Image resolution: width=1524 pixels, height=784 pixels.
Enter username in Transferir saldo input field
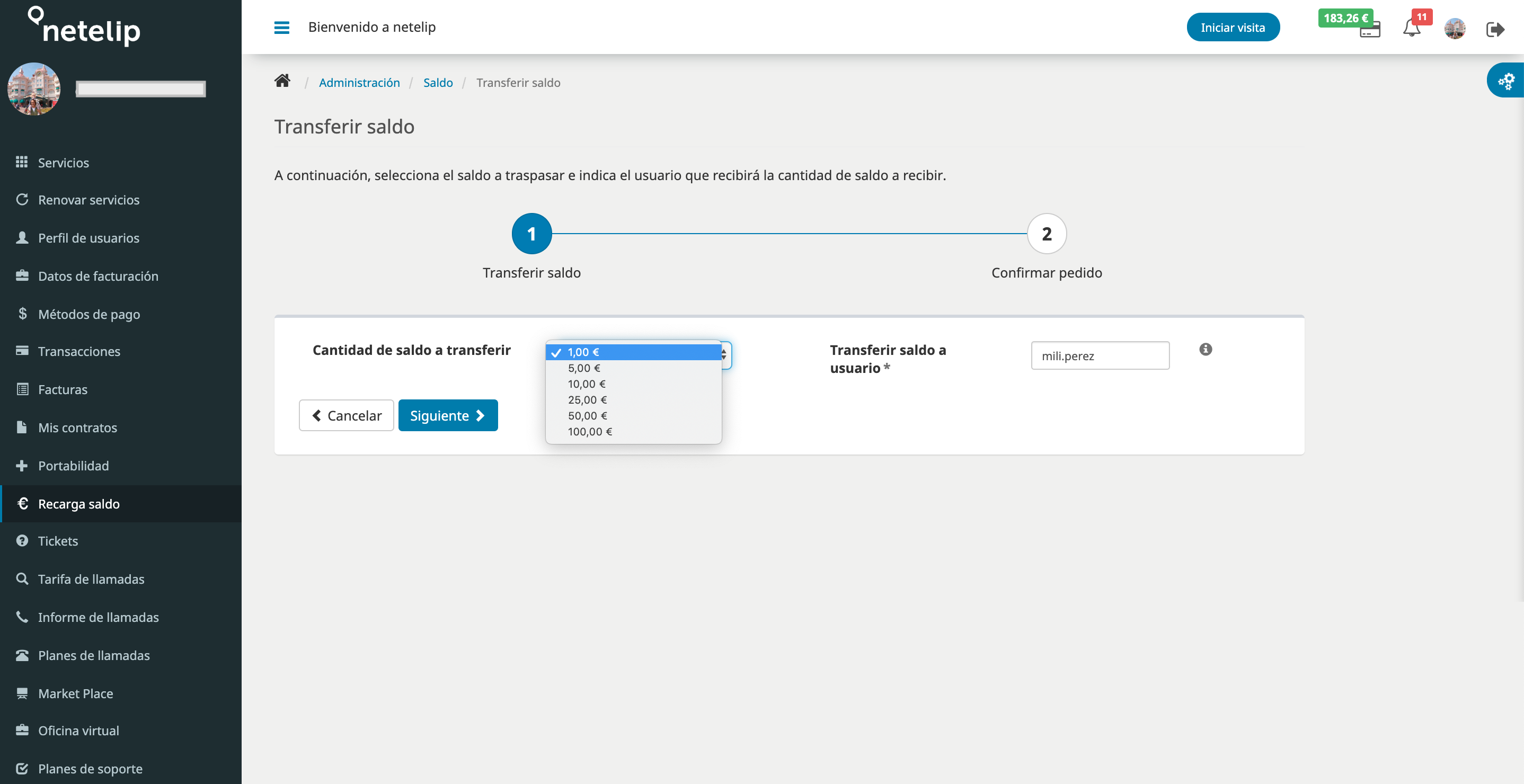[1100, 355]
